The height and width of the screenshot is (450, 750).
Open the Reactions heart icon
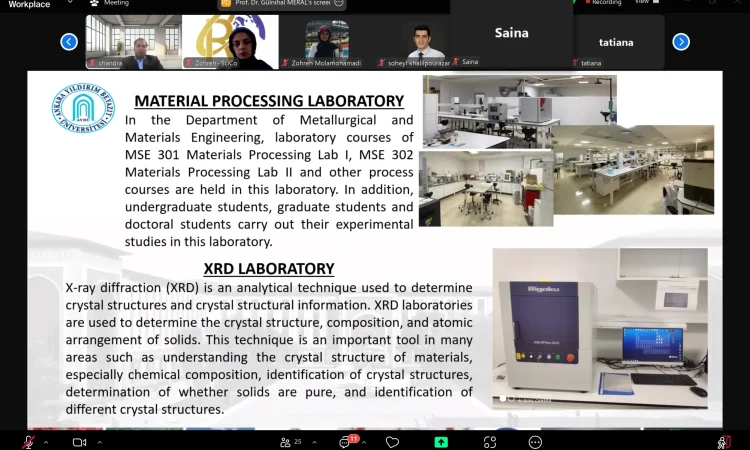[x=392, y=442]
